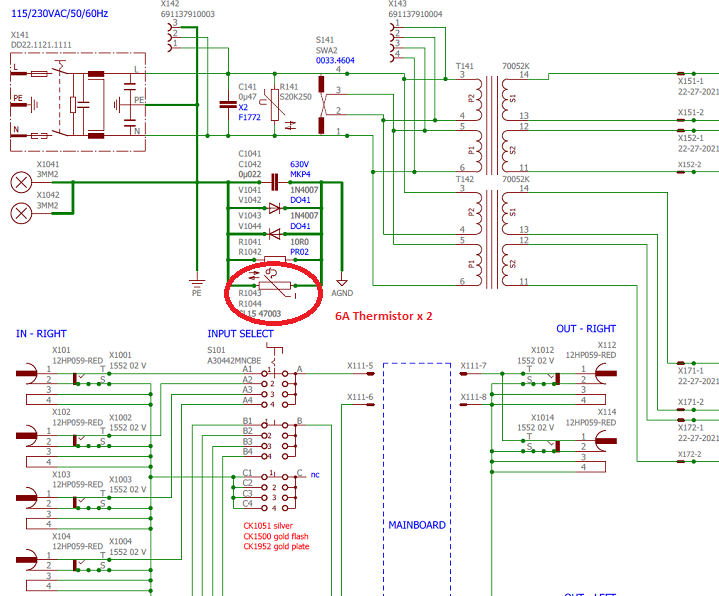
Task: Select the A30442MNCBE part number
Action: click(234, 361)
